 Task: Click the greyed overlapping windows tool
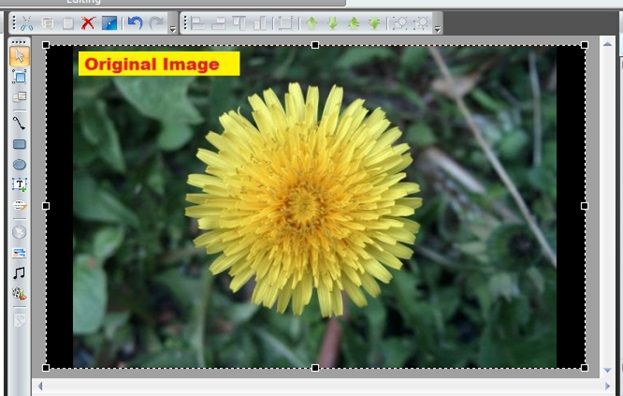pyautogui.click(x=19, y=97)
